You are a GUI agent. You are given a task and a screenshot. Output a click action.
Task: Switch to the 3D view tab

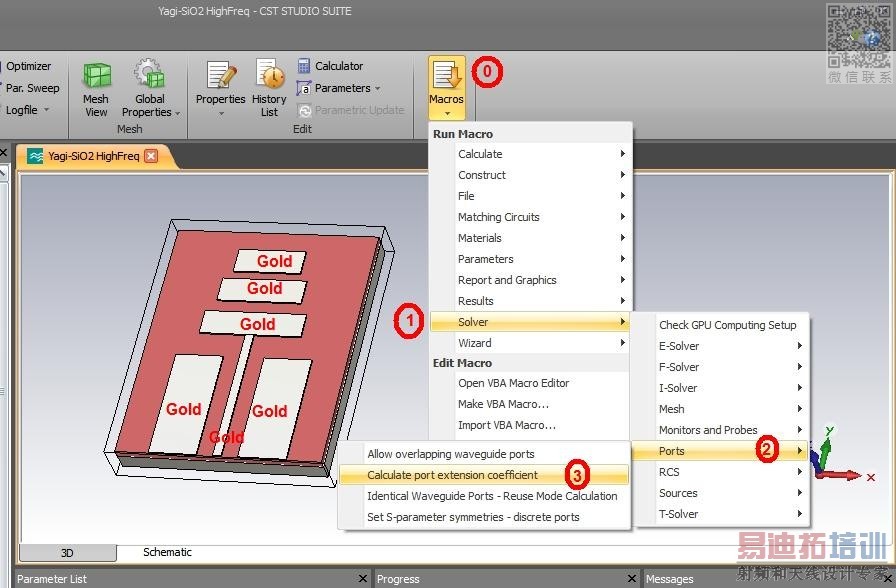[67, 553]
